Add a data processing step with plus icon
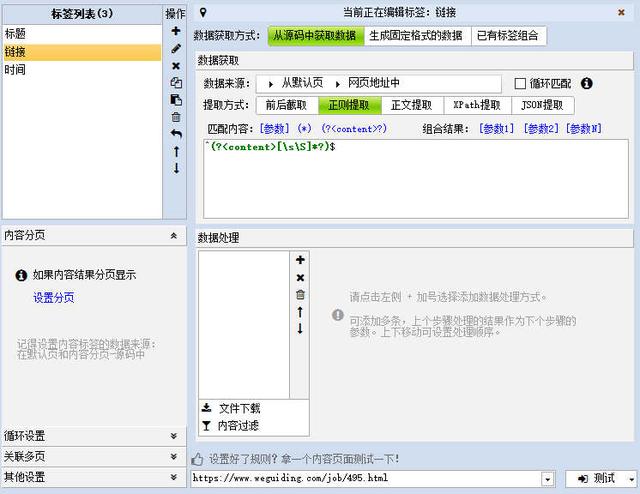The image size is (640, 494). [x=300, y=260]
